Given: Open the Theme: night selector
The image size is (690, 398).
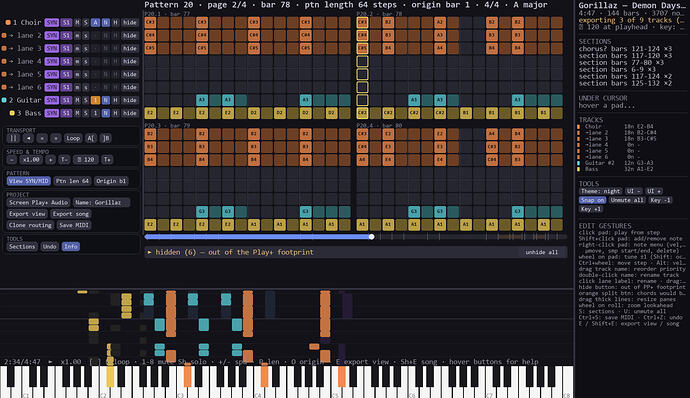Looking at the screenshot, I should (x=600, y=191).
